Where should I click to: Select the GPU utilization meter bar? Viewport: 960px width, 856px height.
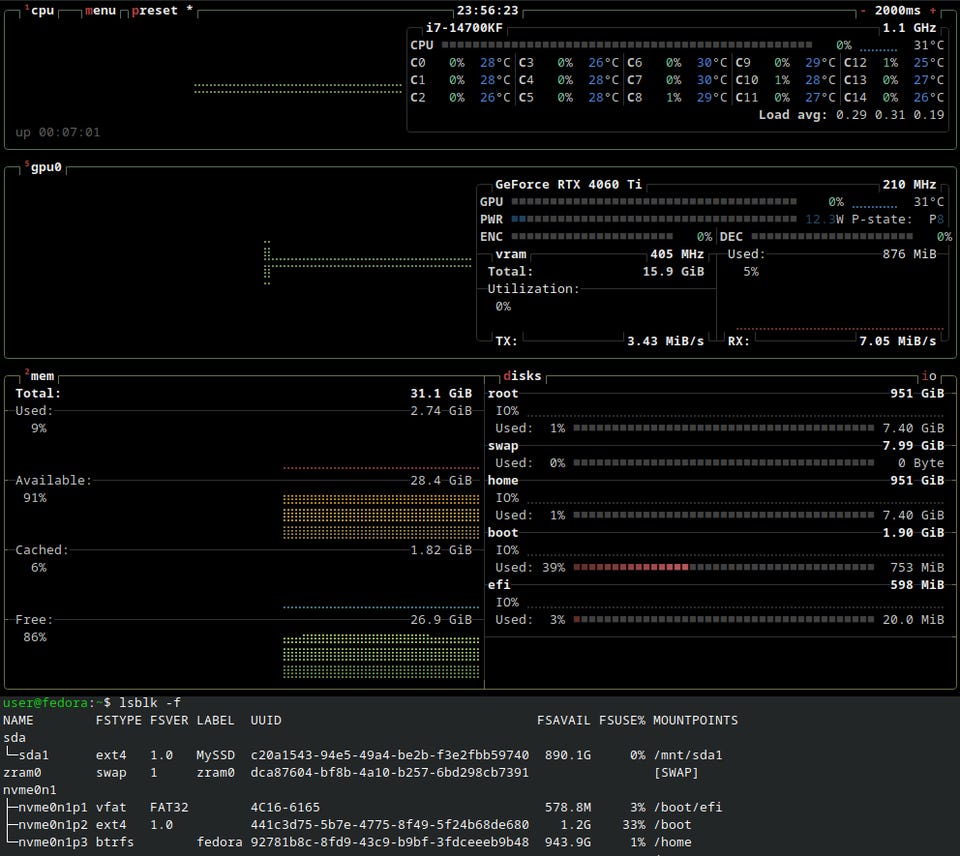click(654, 201)
